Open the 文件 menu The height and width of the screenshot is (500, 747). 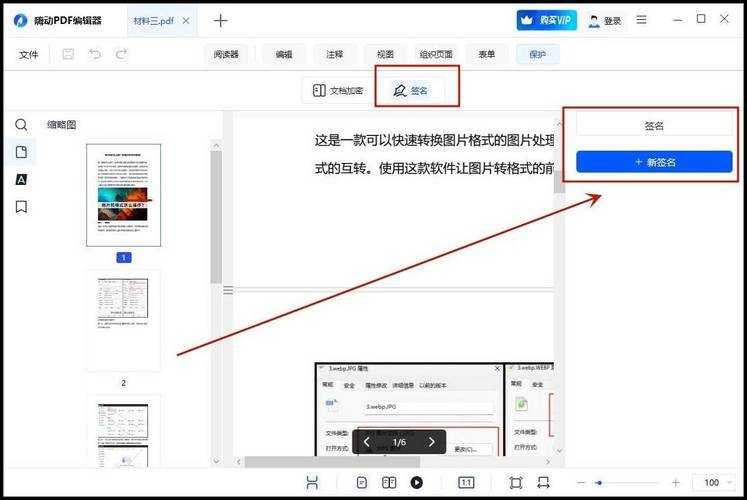pyautogui.click(x=29, y=54)
